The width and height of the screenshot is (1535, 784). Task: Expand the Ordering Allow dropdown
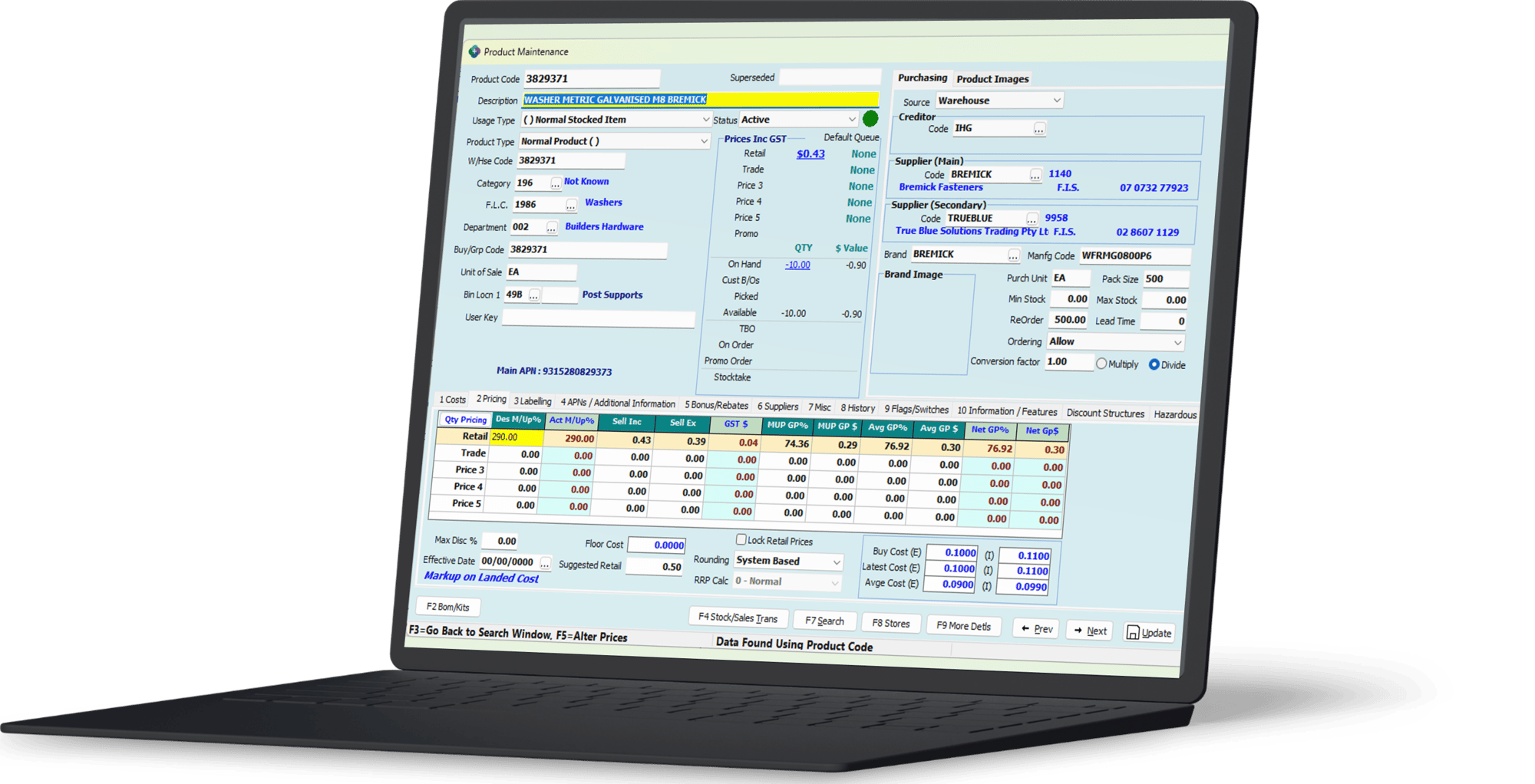click(x=1177, y=342)
